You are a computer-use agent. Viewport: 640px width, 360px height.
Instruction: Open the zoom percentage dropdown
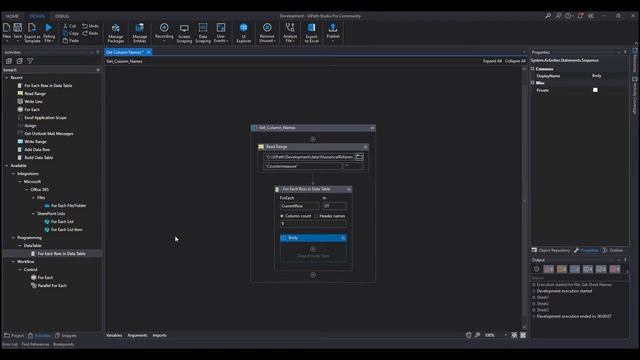(506, 335)
